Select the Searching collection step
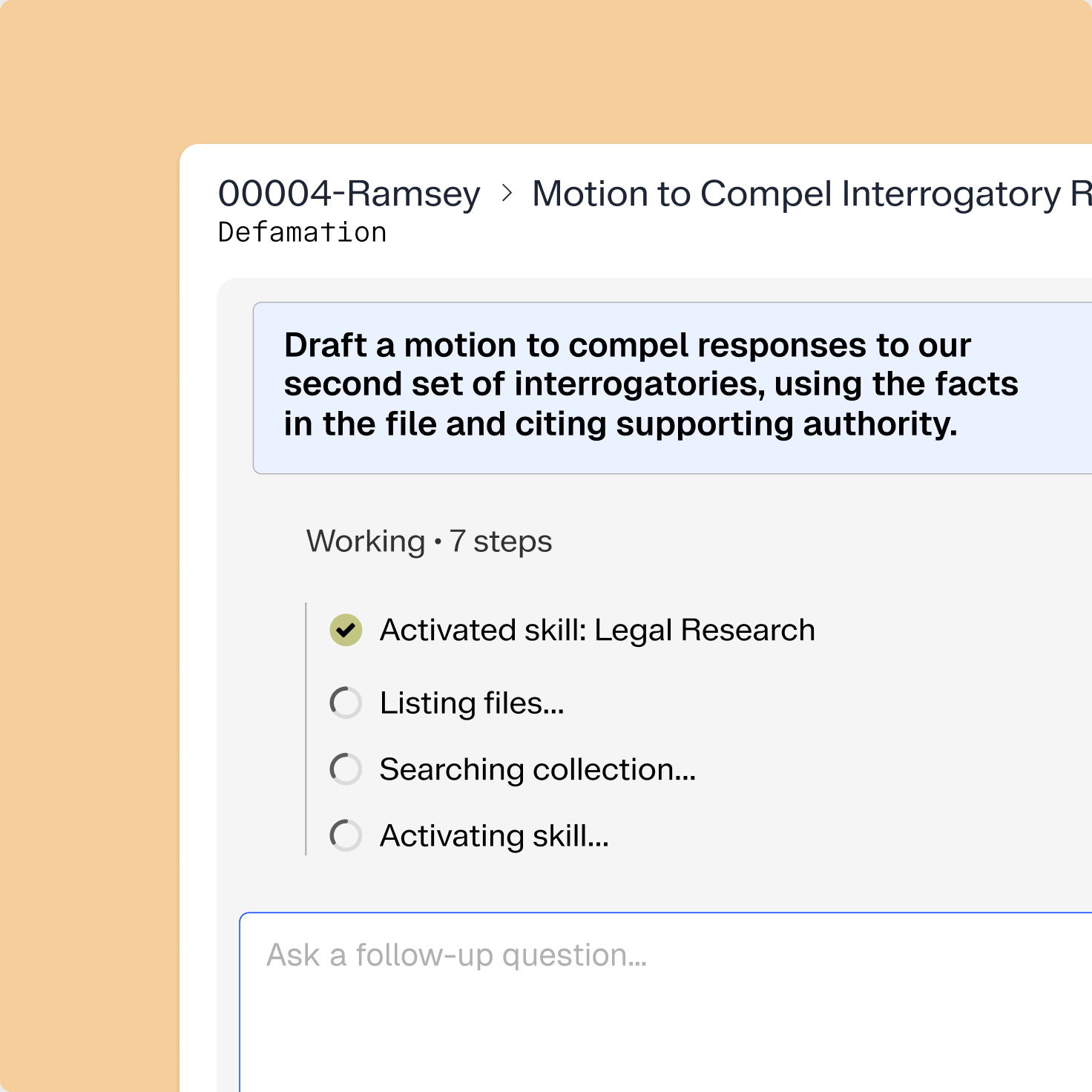This screenshot has width=1092, height=1092. 538,770
